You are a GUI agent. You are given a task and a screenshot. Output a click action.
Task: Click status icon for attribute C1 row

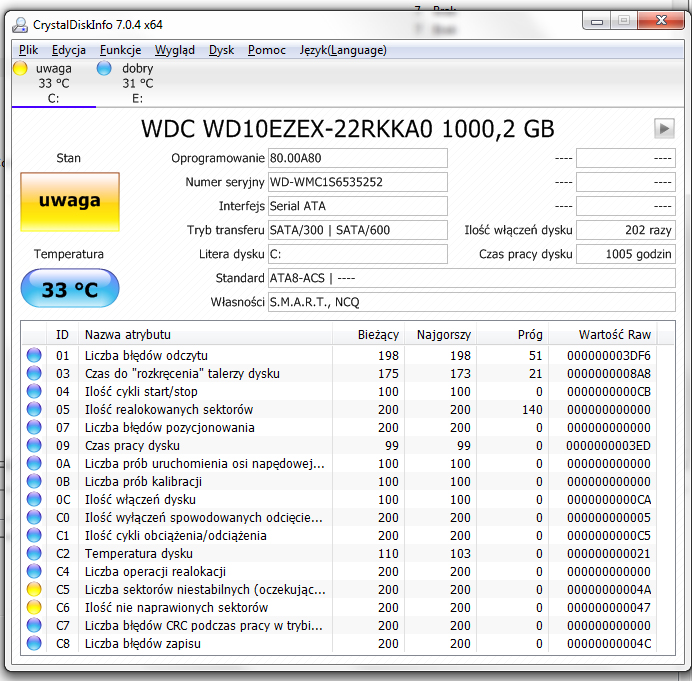coord(34,535)
